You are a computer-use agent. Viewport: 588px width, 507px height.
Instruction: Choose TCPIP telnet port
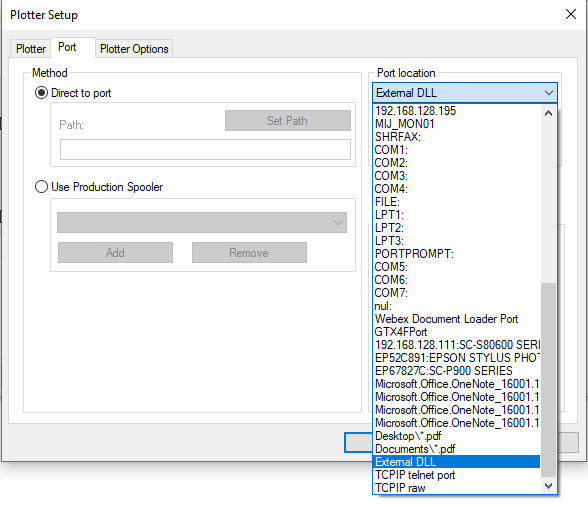[x=456, y=475]
